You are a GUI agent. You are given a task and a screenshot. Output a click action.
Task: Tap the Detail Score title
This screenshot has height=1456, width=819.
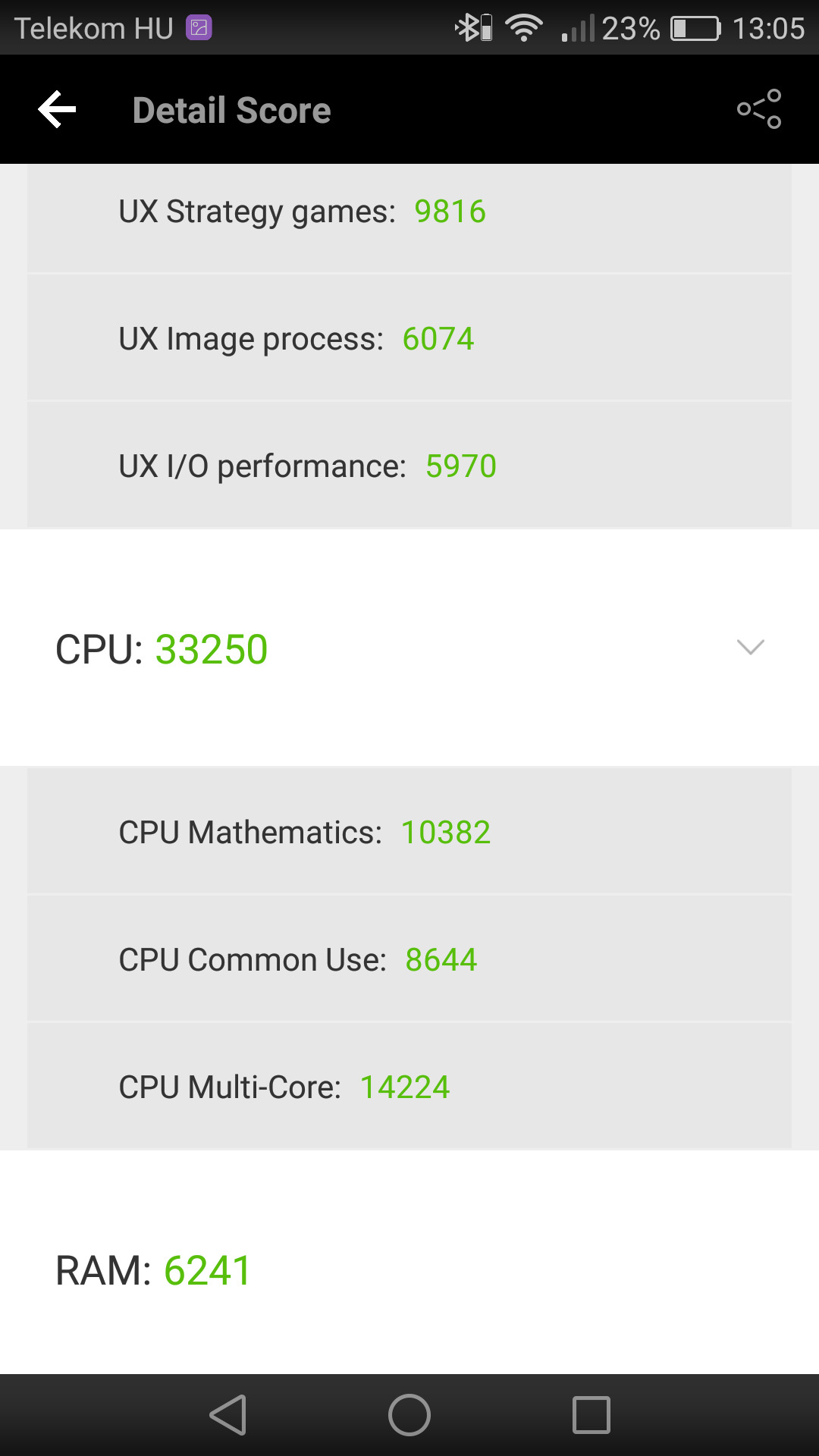click(x=232, y=110)
